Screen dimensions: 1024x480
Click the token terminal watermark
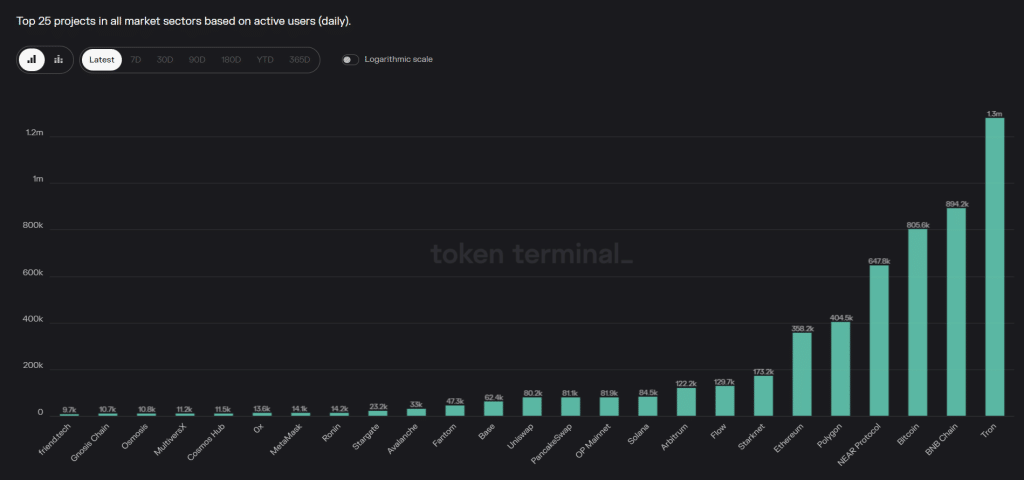click(x=532, y=254)
